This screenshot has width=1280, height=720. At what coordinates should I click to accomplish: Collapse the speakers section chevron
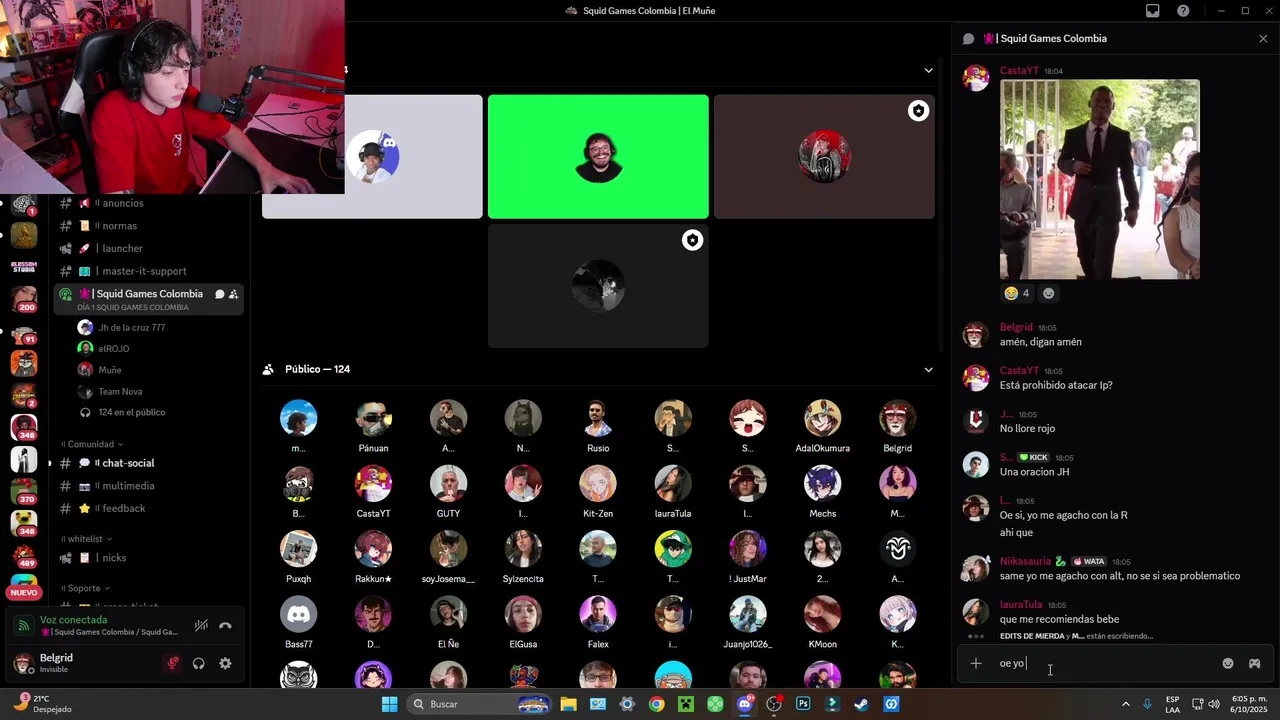(928, 70)
